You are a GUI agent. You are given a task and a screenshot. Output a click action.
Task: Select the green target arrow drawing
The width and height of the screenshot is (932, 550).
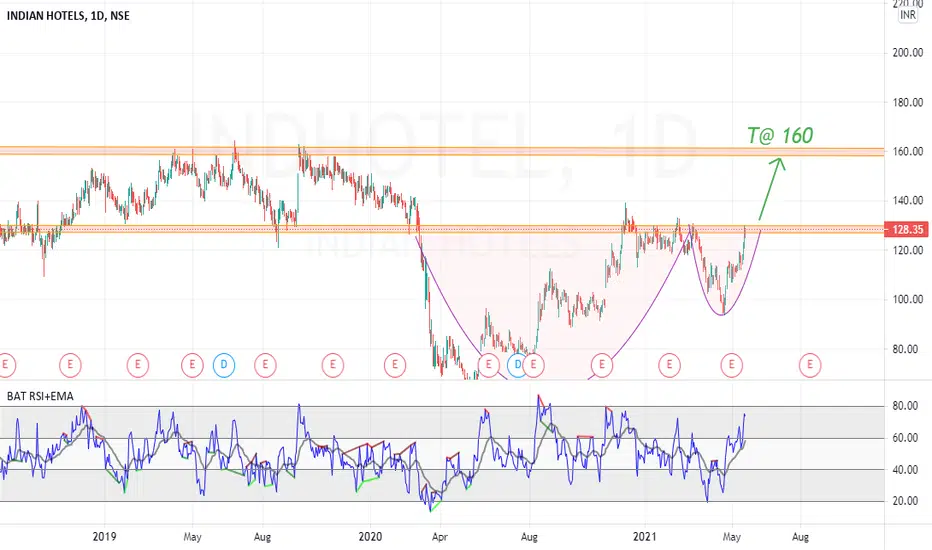pos(772,188)
